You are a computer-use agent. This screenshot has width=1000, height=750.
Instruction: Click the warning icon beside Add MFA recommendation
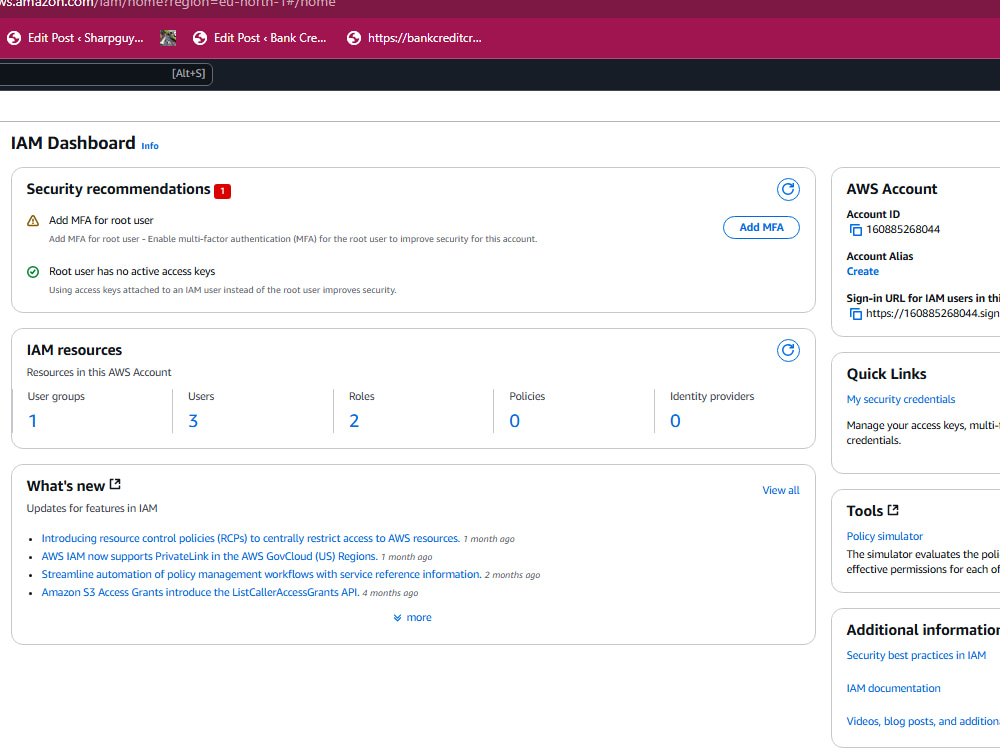pos(33,220)
